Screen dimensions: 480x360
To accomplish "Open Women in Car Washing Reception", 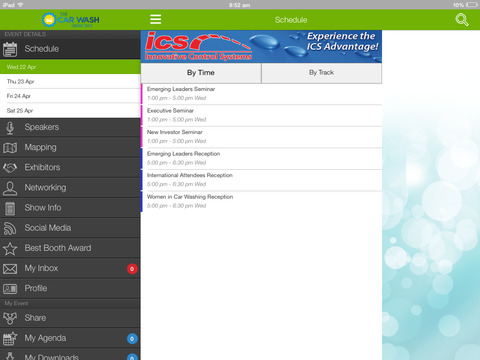I will pos(262,201).
